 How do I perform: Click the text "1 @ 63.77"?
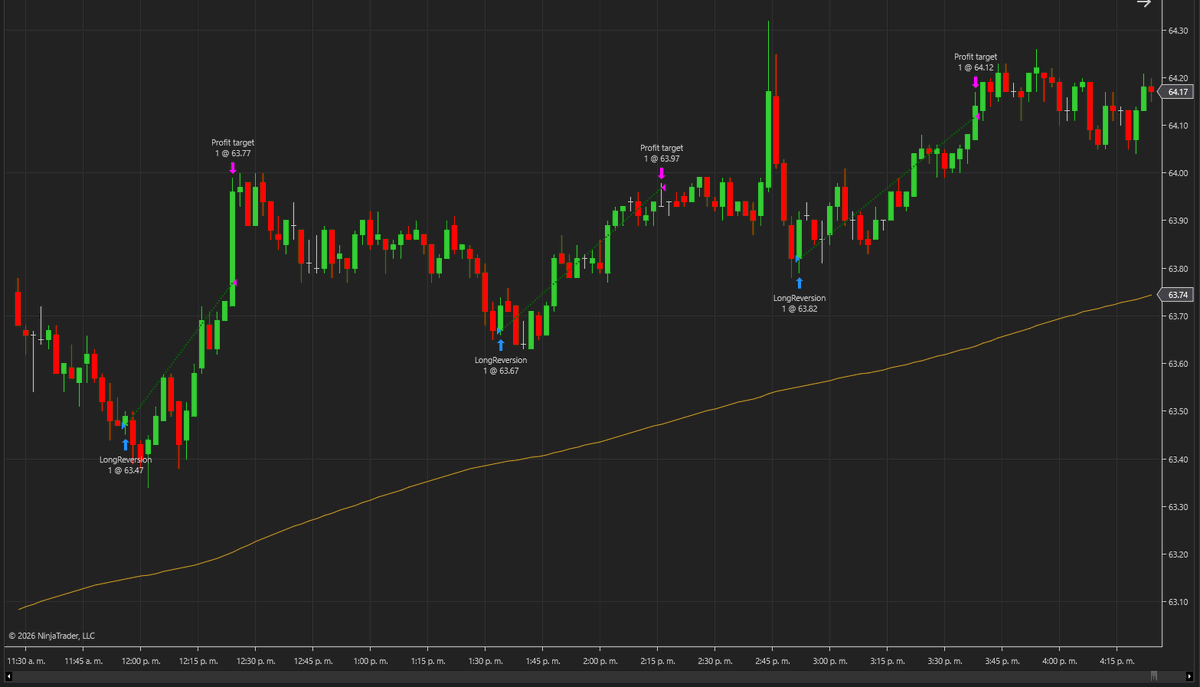[x=232, y=153]
